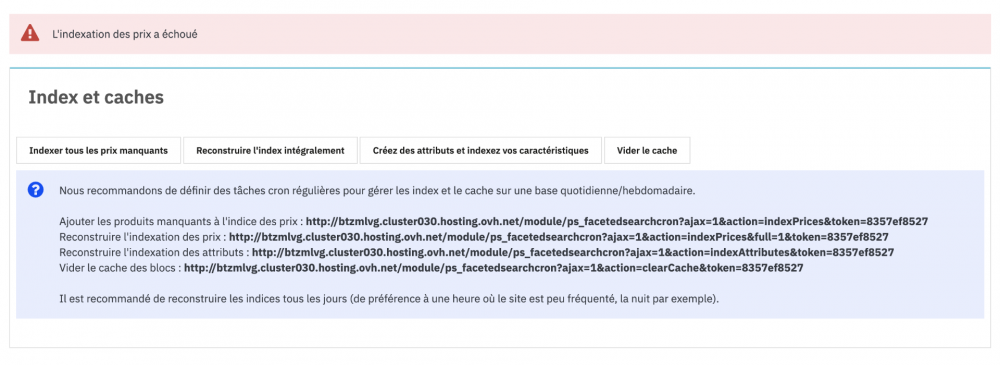Viewport: 1000px width, 365px height.
Task: Open the clearCache cron URL
Action: [494, 268]
